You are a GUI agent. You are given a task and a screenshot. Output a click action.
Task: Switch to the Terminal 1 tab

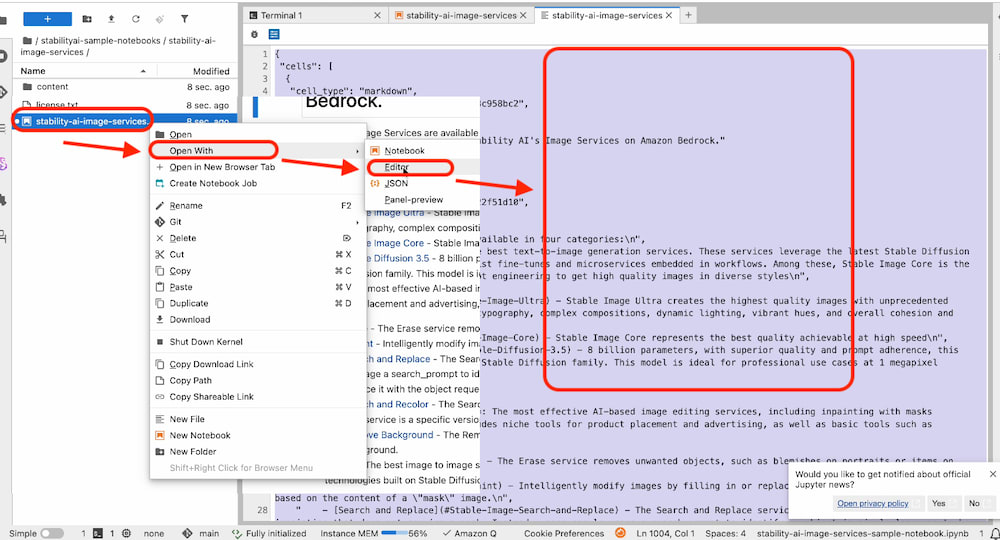coord(315,15)
